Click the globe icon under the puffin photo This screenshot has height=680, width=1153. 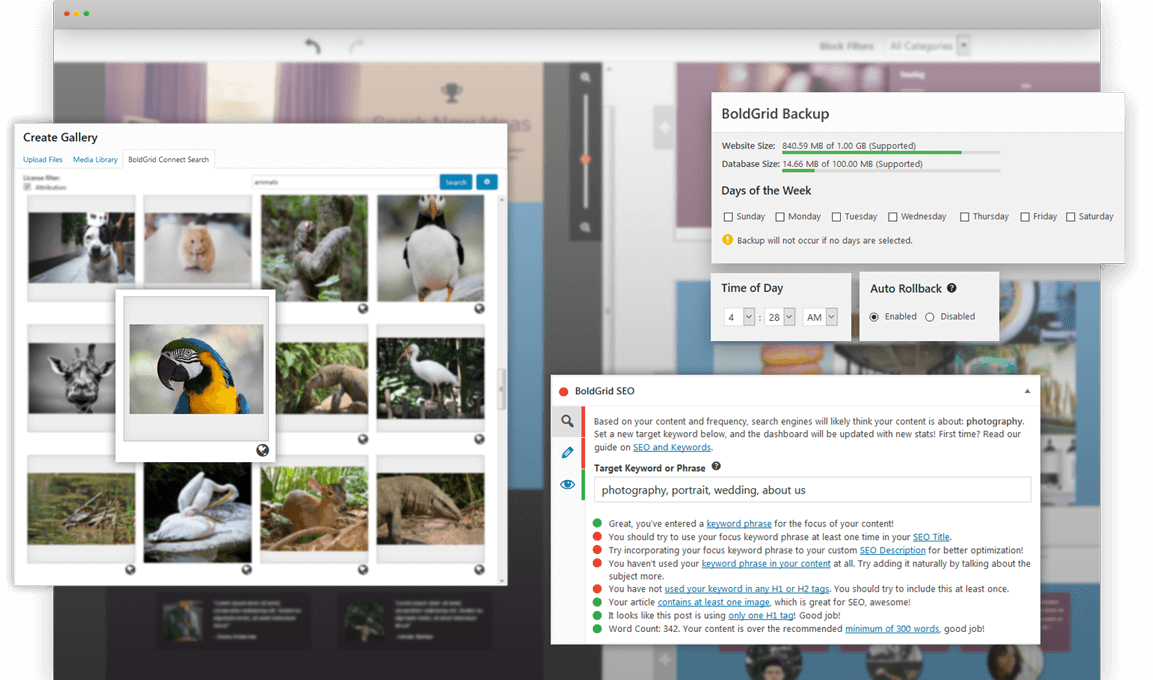[479, 309]
